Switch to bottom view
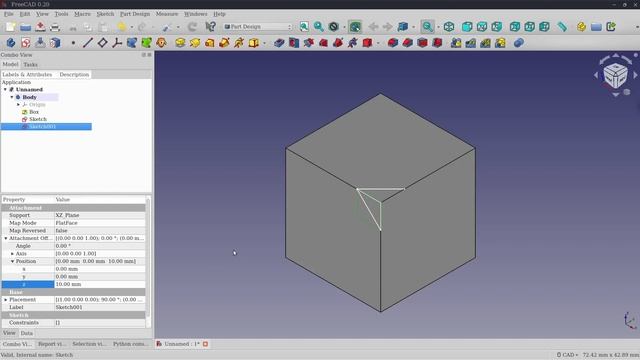 coord(529,27)
